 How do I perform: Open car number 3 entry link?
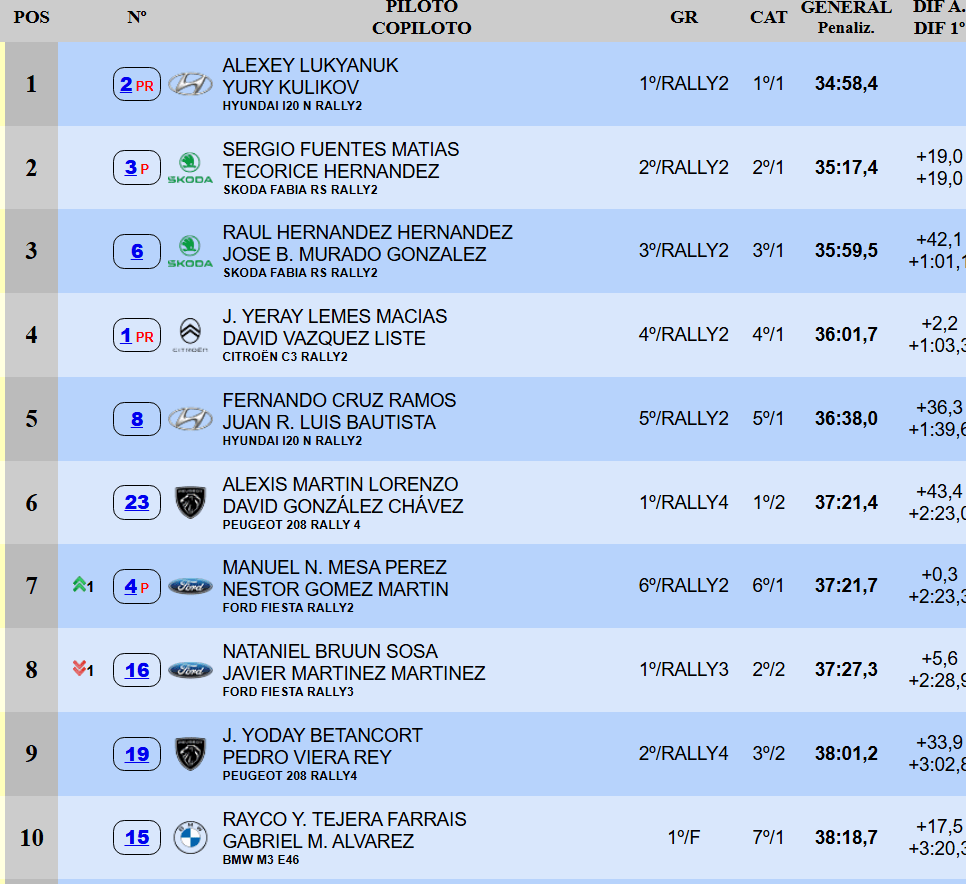131,168
